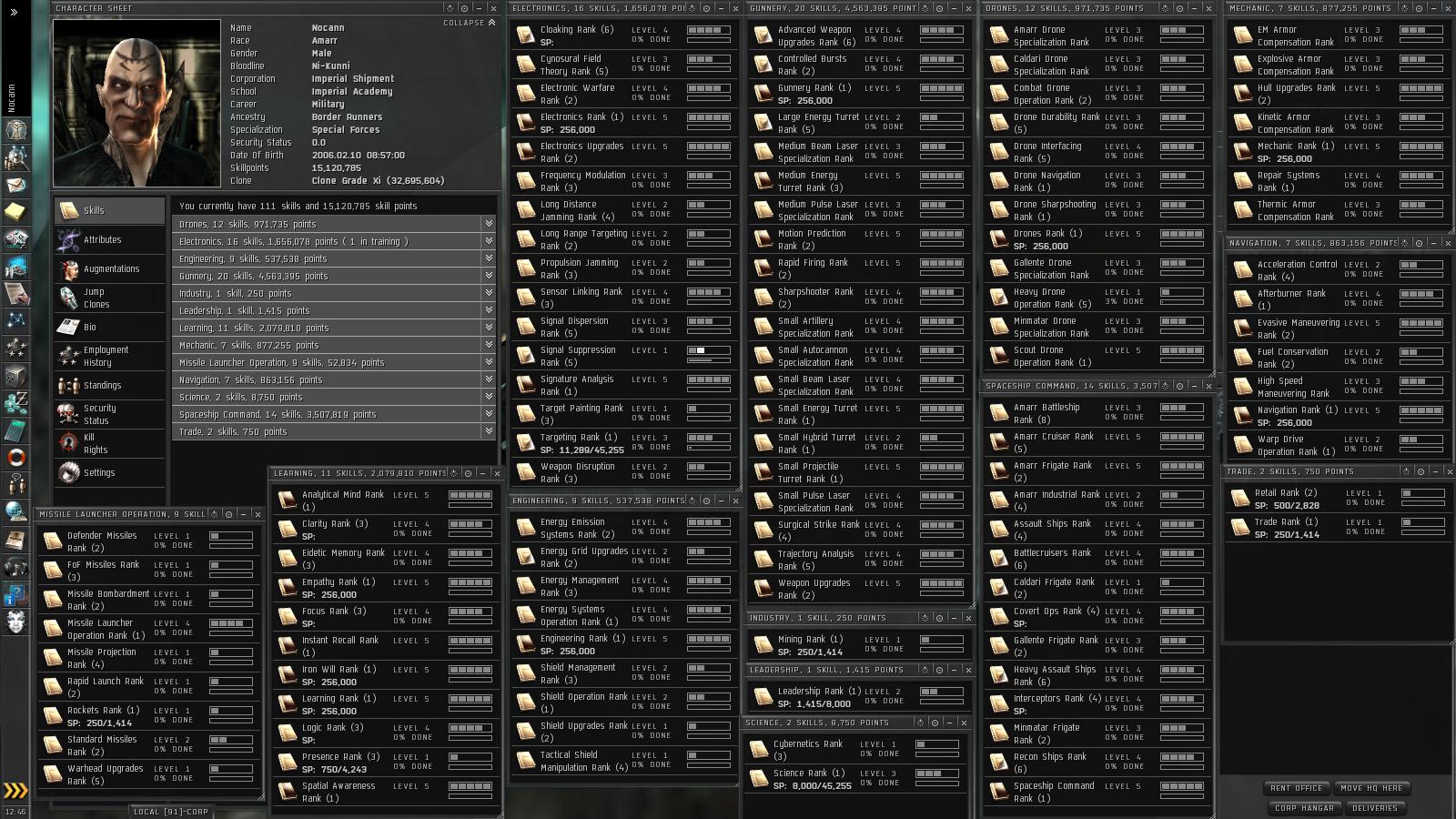Expand the Electronics skill group chevron

point(489,241)
